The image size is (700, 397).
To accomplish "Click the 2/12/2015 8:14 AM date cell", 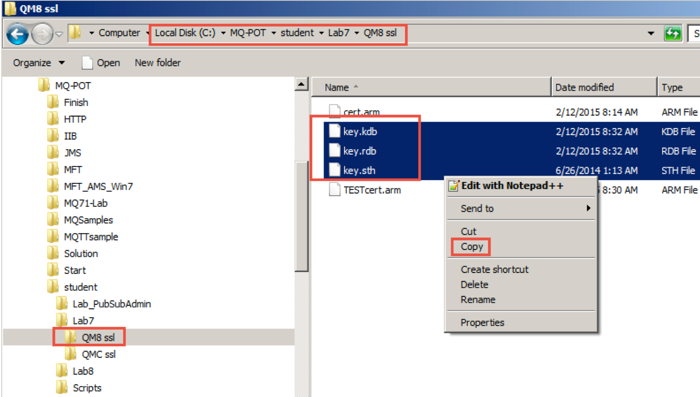I will click(596, 112).
